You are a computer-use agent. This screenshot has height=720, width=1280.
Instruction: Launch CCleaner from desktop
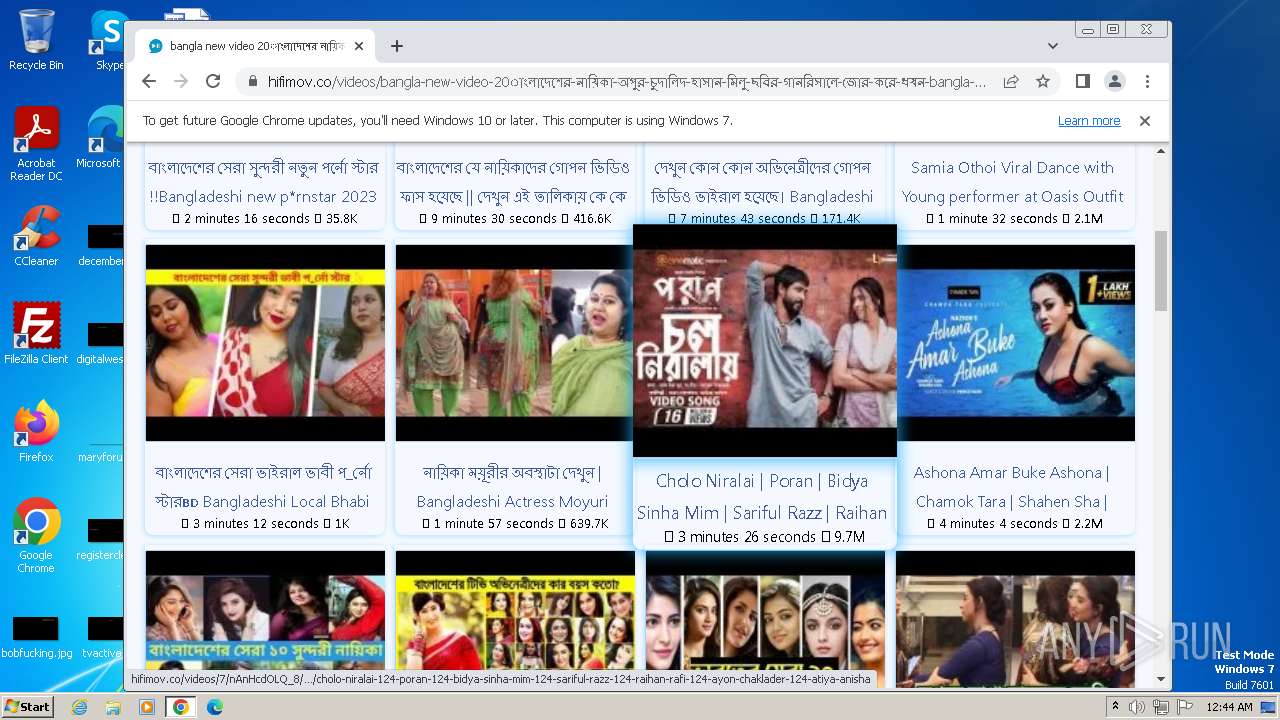36,236
